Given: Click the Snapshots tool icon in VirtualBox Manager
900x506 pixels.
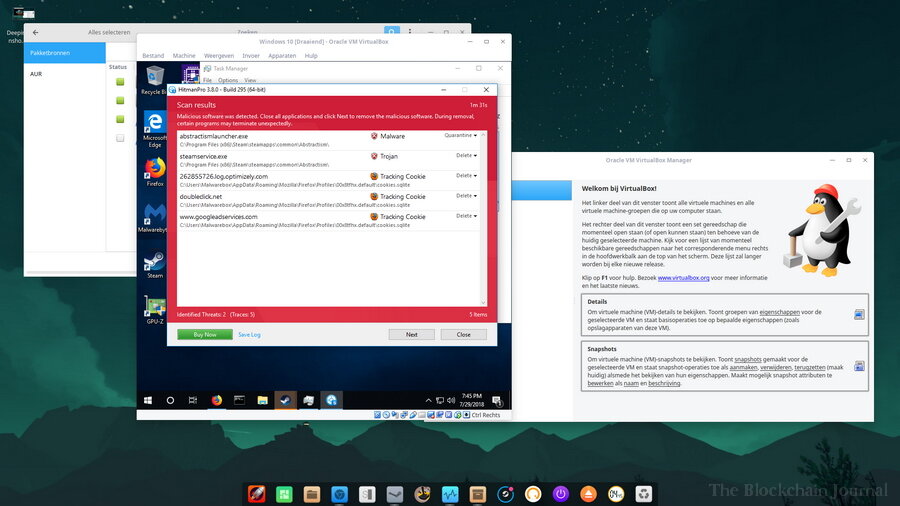Looking at the screenshot, I should pyautogui.click(x=859, y=366).
